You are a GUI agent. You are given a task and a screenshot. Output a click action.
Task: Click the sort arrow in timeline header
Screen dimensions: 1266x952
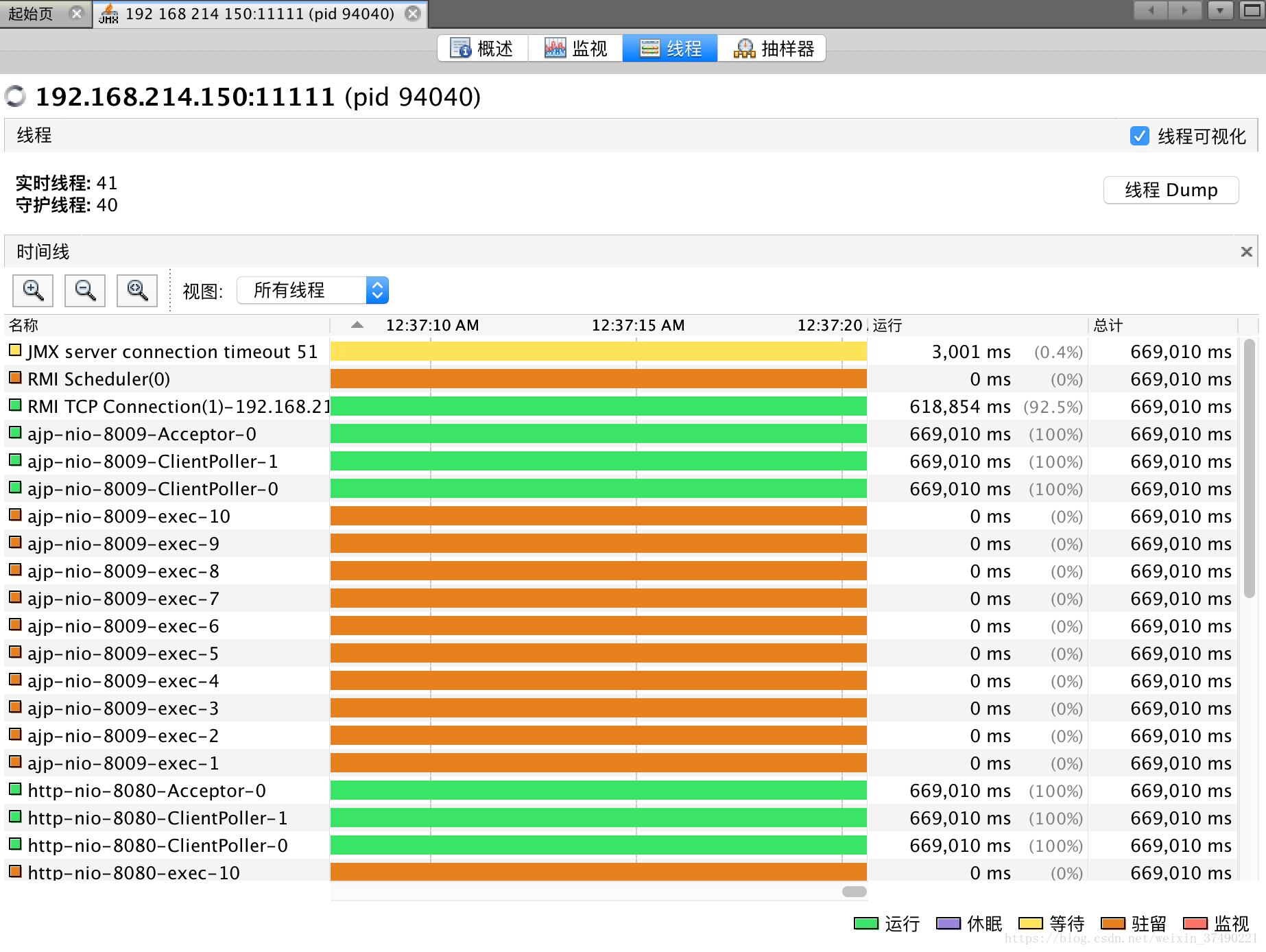pyautogui.click(x=357, y=325)
